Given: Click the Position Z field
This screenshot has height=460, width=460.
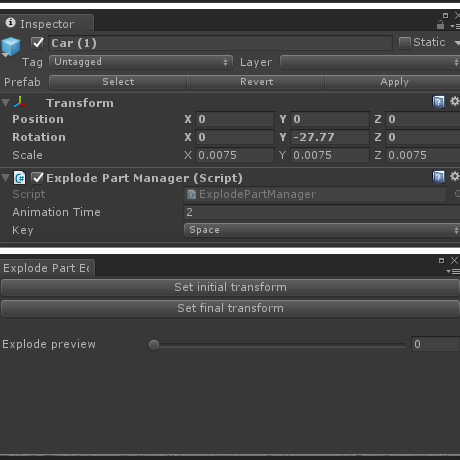Looking at the screenshot, I should (423, 119).
